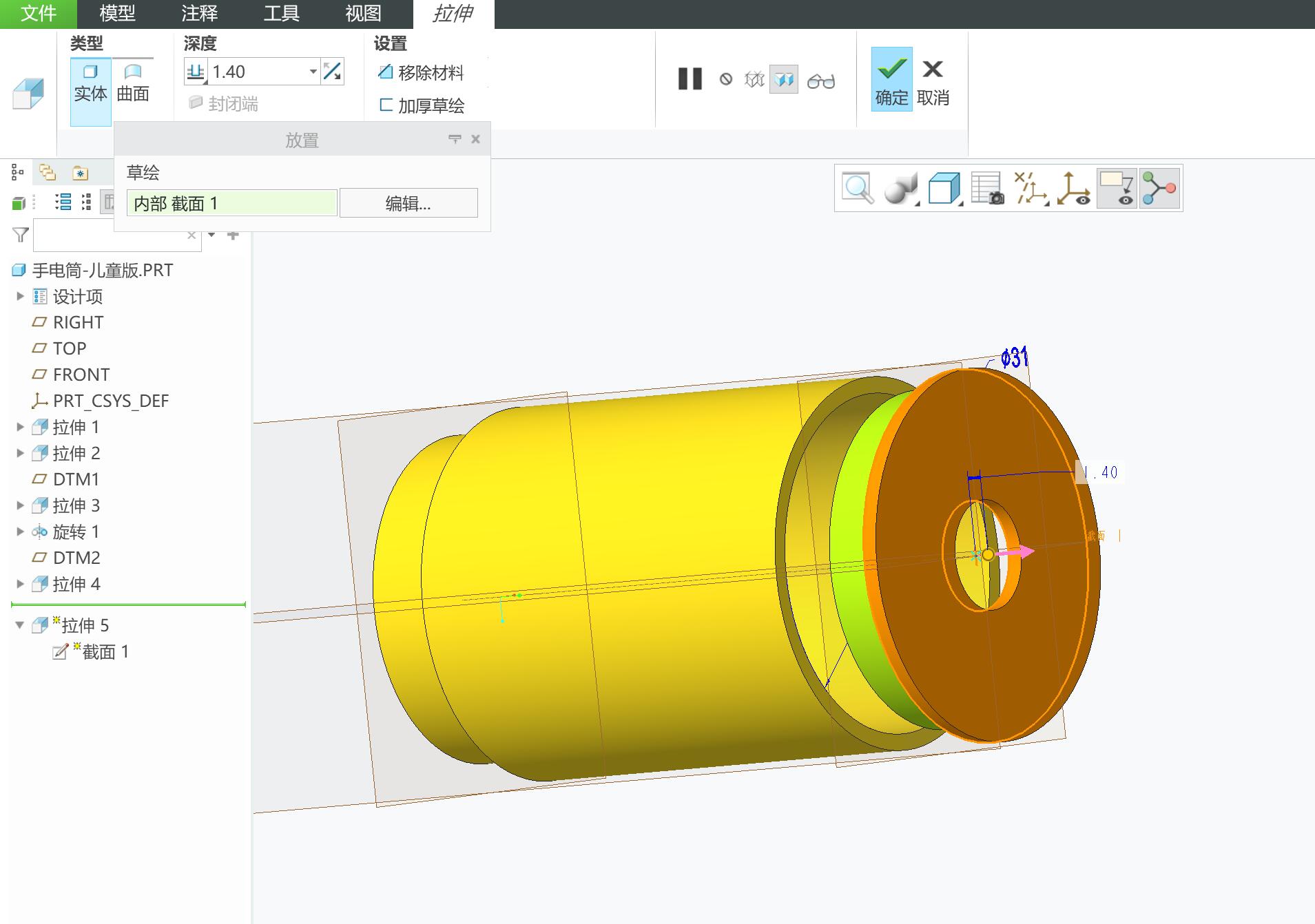Select the TOP datum plane
Screen dimensions: 1315x924
(x=70, y=348)
